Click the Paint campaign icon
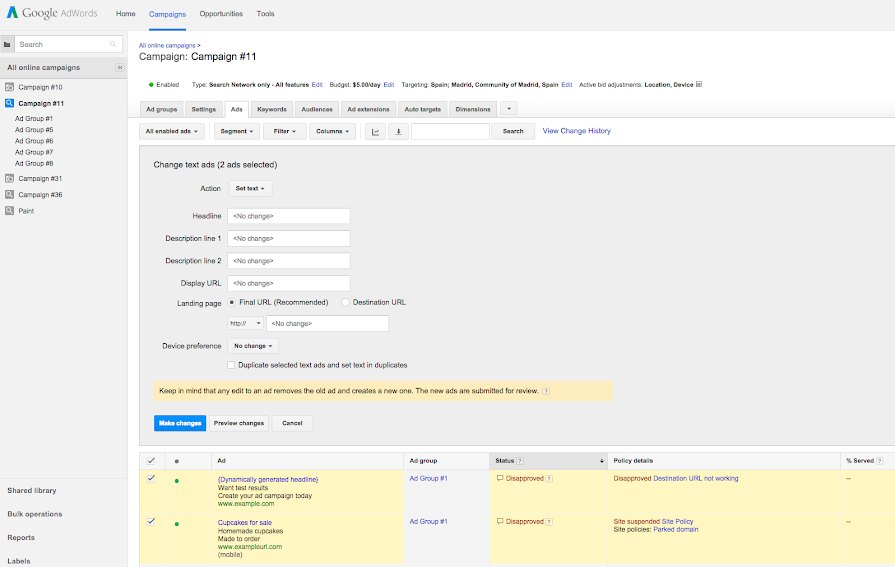 (x=9, y=211)
